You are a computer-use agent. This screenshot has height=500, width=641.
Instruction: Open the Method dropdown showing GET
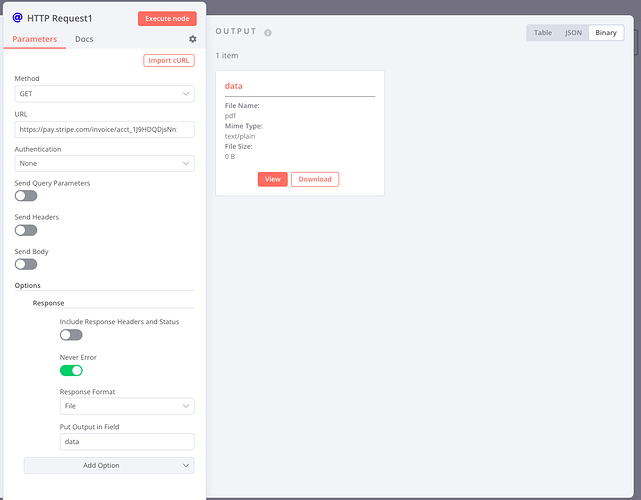click(104, 94)
